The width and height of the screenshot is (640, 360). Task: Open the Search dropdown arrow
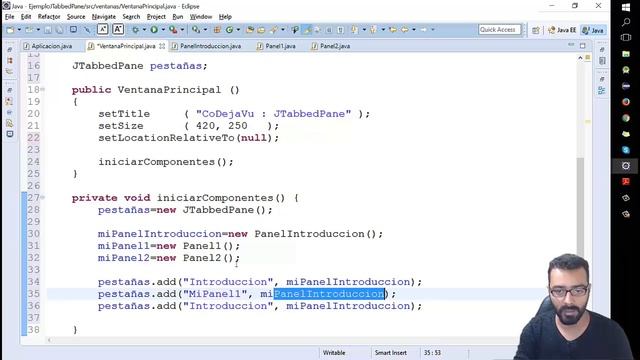coord(282,30)
